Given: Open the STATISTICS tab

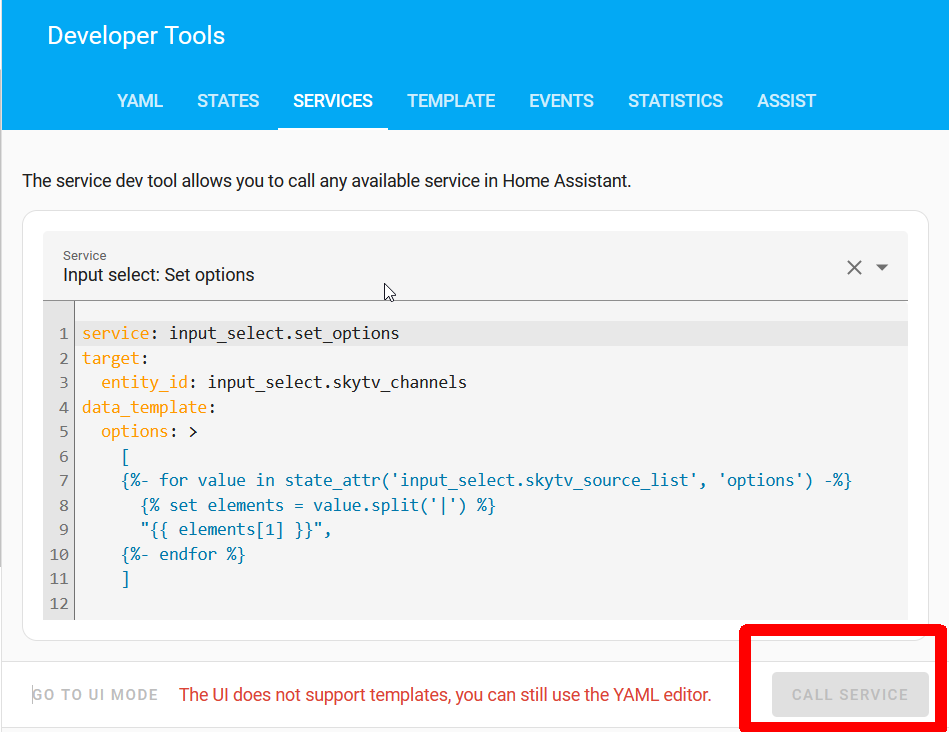Looking at the screenshot, I should 675,100.
